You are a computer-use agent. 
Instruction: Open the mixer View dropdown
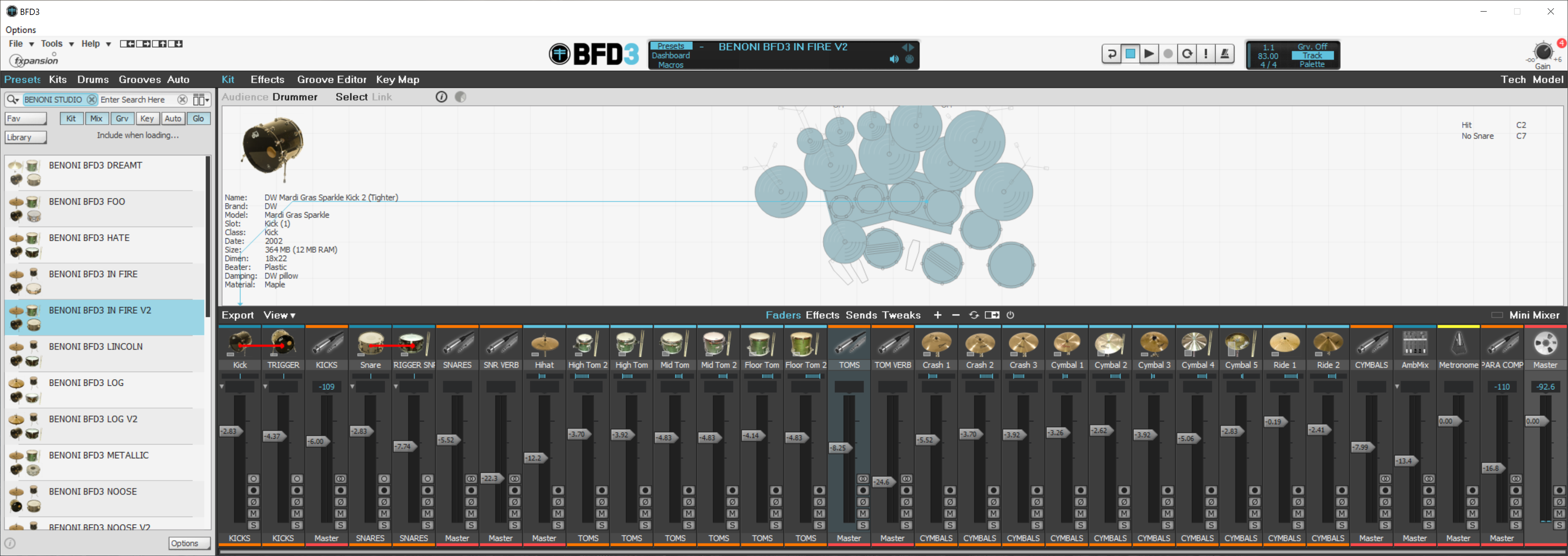(279, 315)
